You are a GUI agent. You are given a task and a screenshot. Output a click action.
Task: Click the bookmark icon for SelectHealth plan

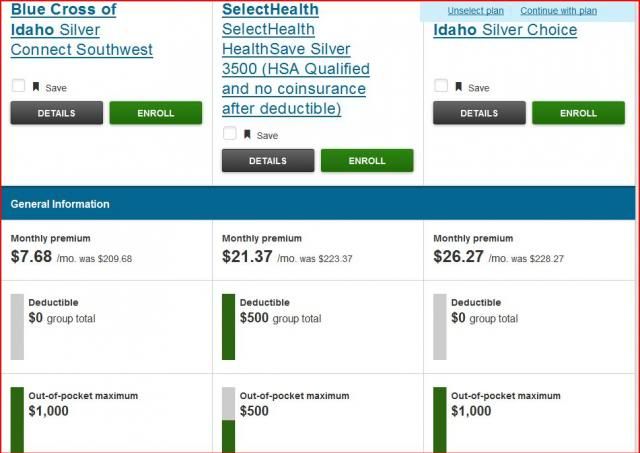(x=247, y=134)
